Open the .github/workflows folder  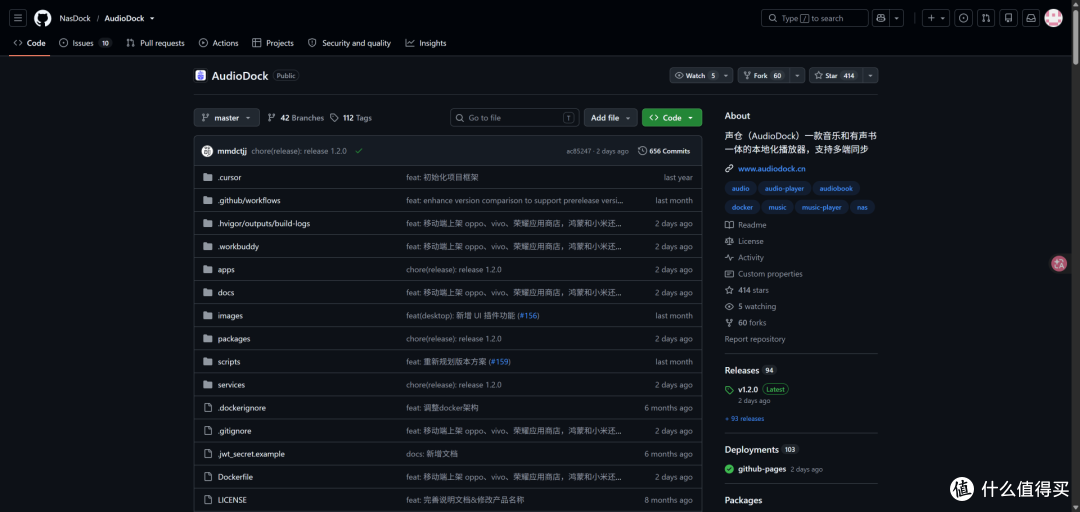coord(249,201)
